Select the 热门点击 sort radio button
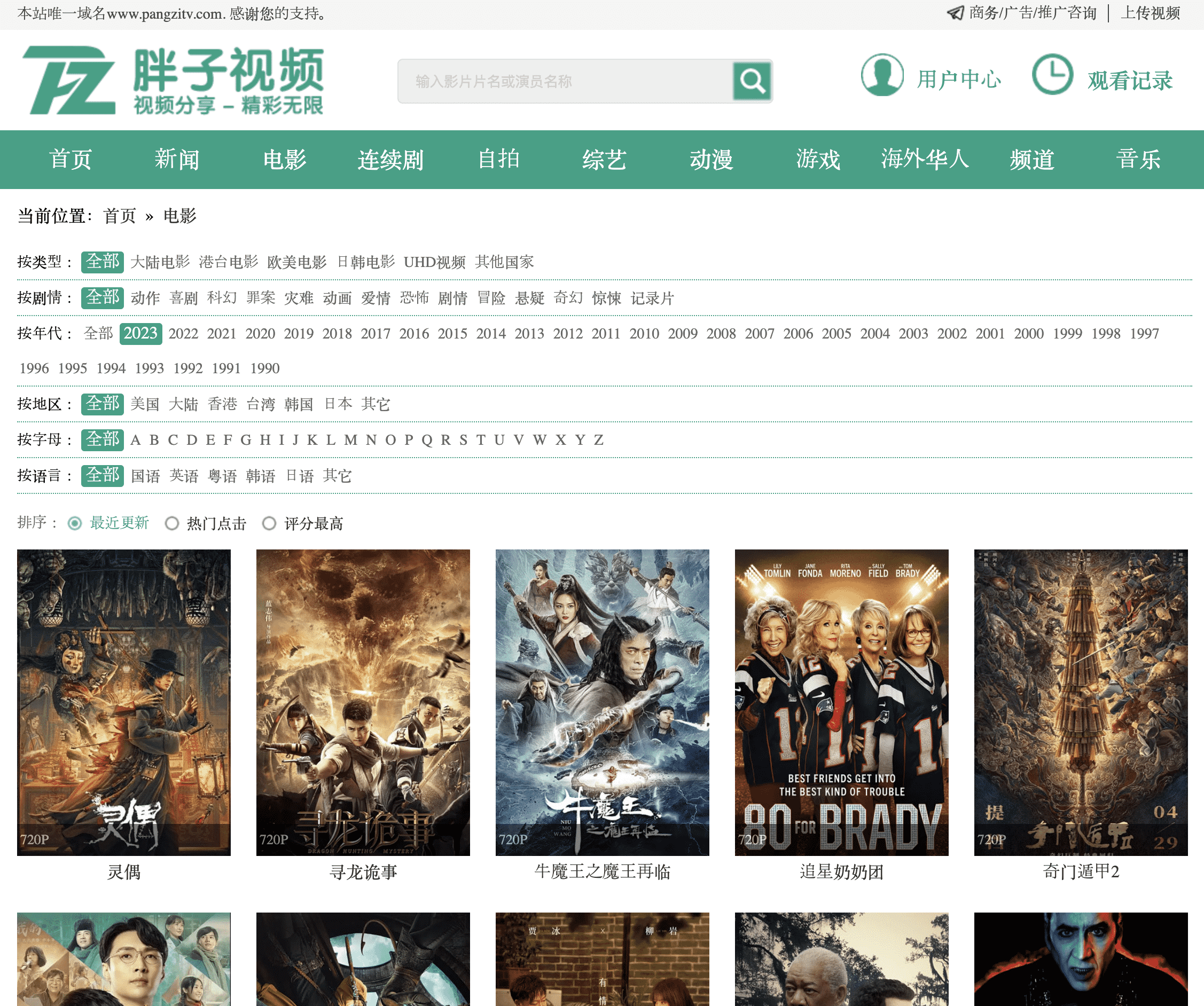Viewport: 1204px width, 1006px height. 171,523
